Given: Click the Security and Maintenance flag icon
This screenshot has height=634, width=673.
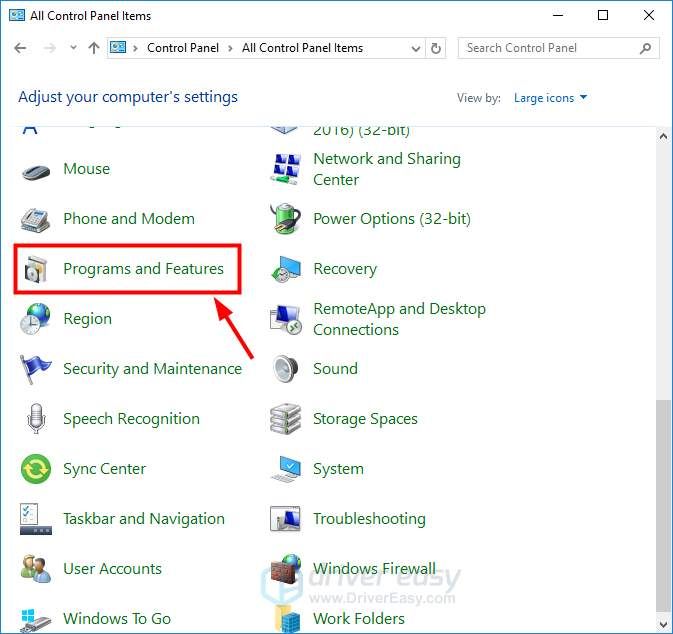Looking at the screenshot, I should click(x=36, y=369).
